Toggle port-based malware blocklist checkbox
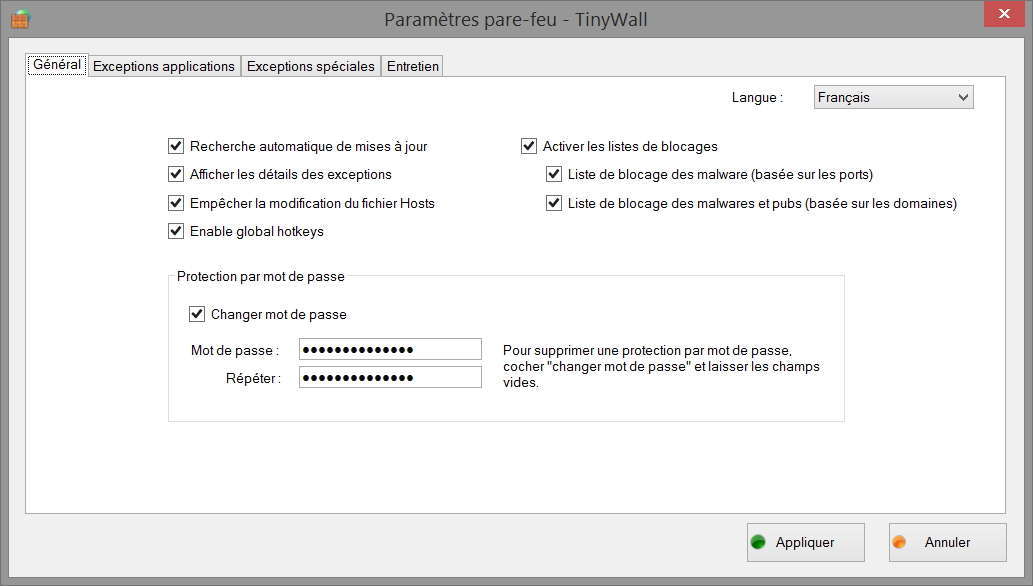 [554, 174]
